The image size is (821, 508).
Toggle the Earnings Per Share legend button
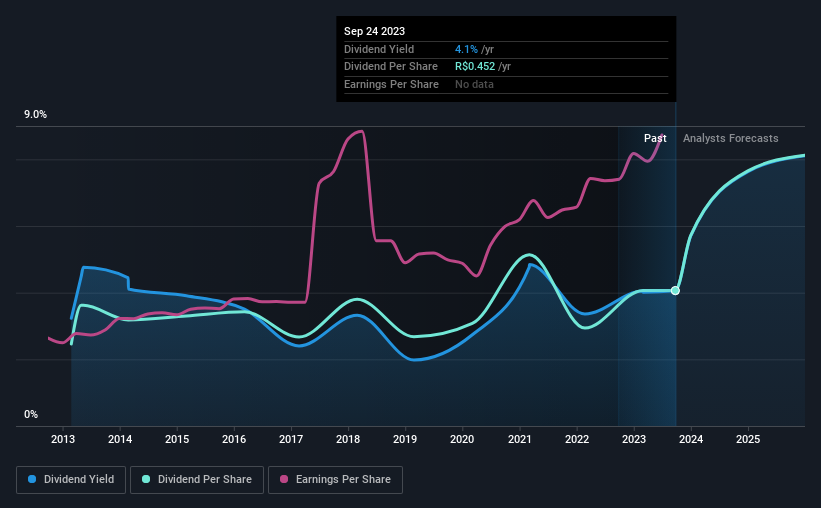tap(335, 480)
